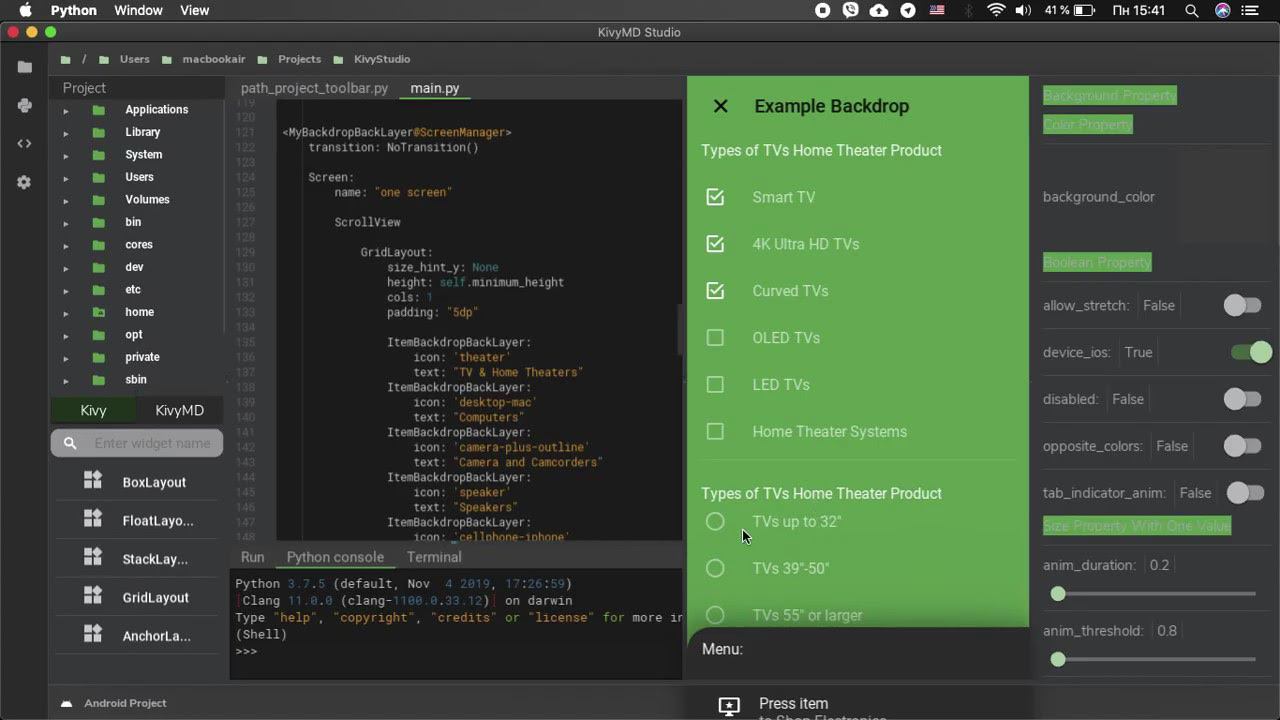
Task: Open the Window menu in menu bar
Action: point(139,11)
